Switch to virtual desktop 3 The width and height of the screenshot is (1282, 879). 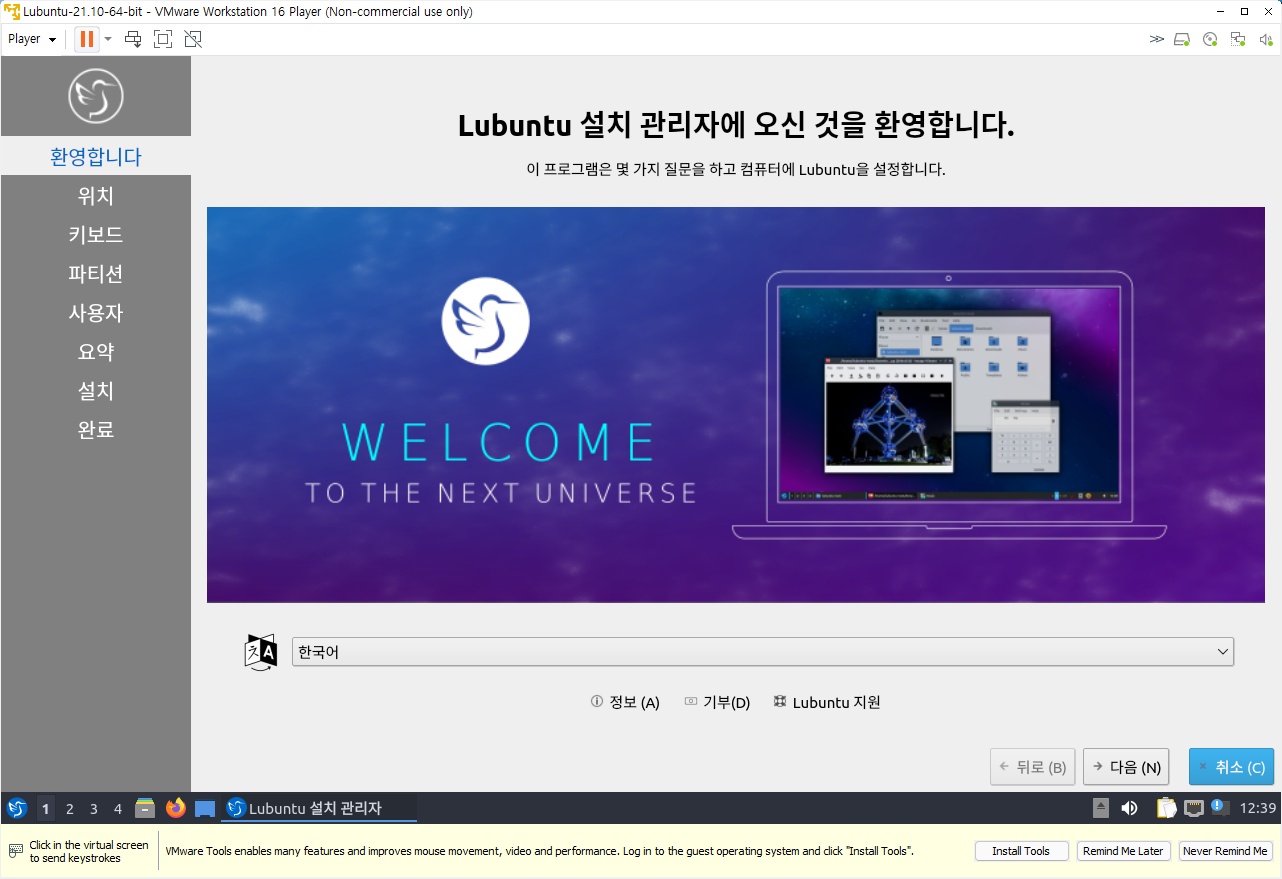click(94, 808)
